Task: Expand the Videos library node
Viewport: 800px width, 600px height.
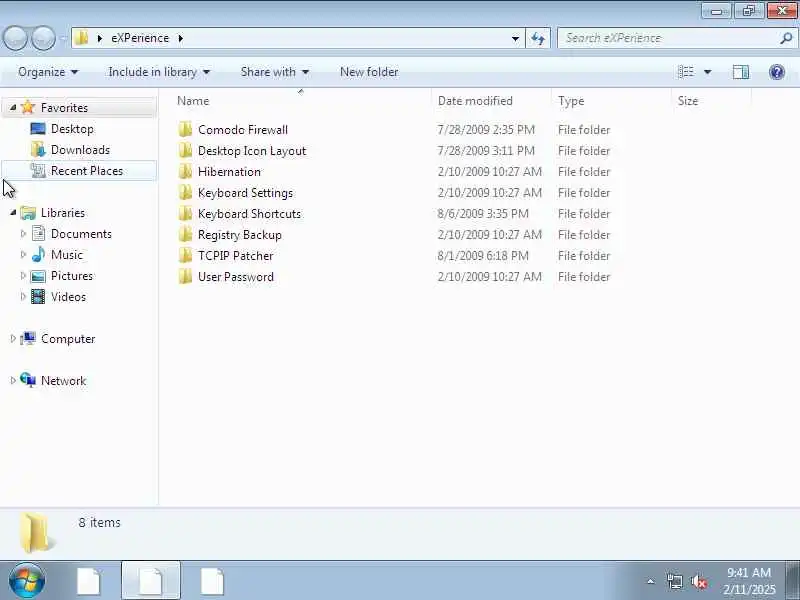Action: point(23,296)
